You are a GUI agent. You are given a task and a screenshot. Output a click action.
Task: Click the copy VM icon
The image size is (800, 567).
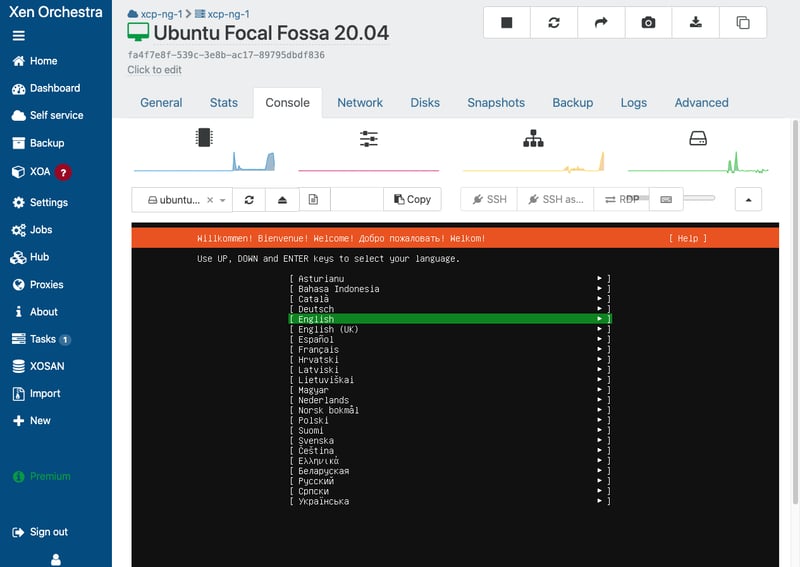click(x=742, y=22)
